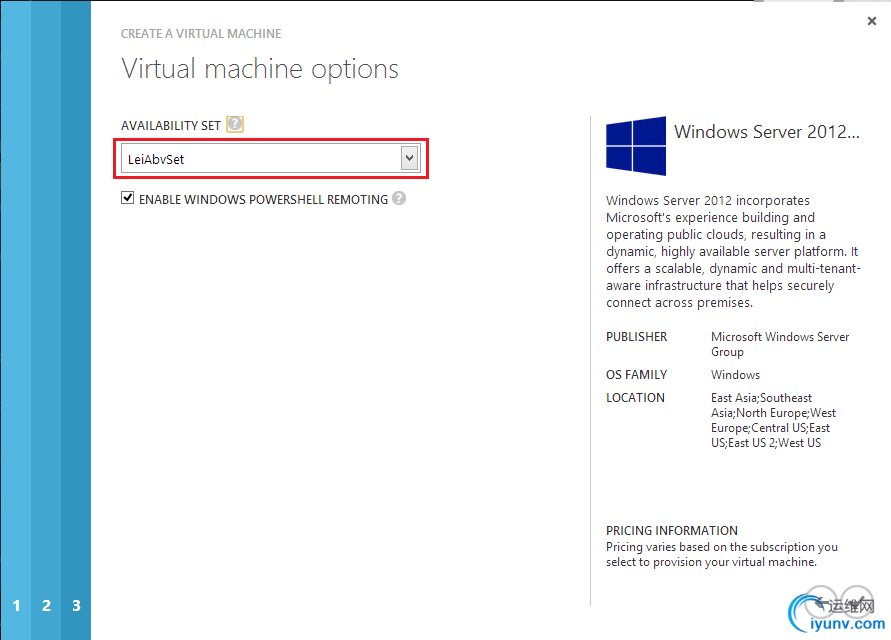Click the 'LOCATION' label
The width and height of the screenshot is (891, 640).
click(635, 398)
